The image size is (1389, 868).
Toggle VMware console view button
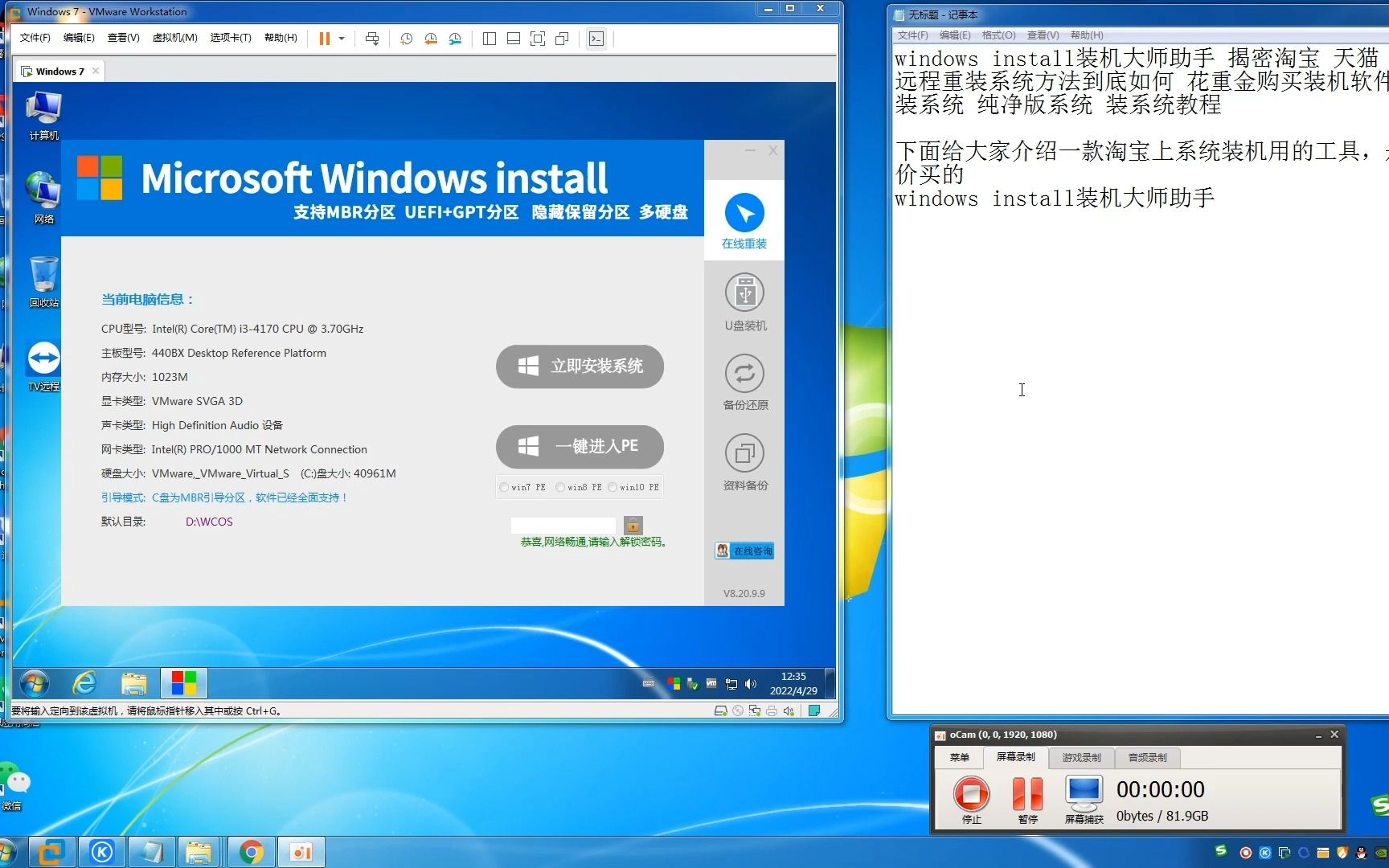tap(596, 39)
